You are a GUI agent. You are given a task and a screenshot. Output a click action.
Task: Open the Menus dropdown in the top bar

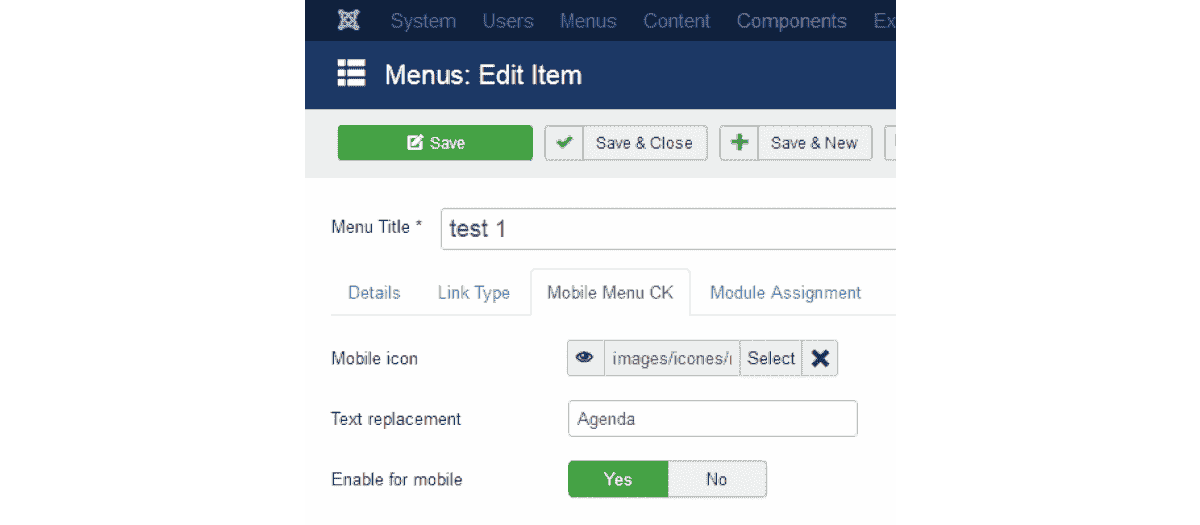(x=588, y=21)
